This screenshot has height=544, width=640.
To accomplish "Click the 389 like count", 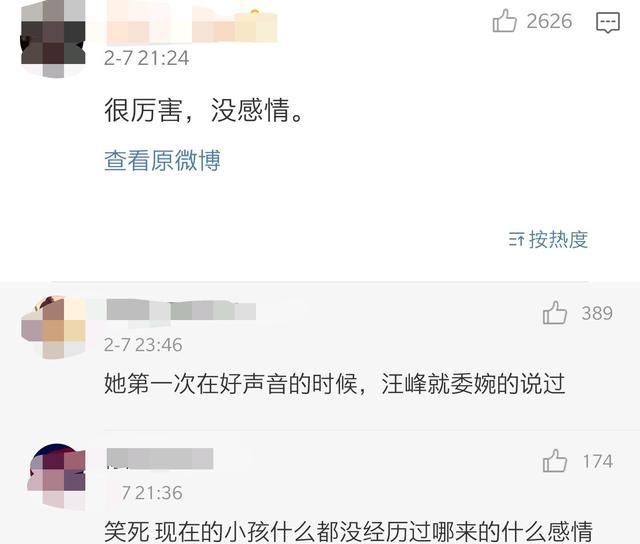I will [597, 313].
